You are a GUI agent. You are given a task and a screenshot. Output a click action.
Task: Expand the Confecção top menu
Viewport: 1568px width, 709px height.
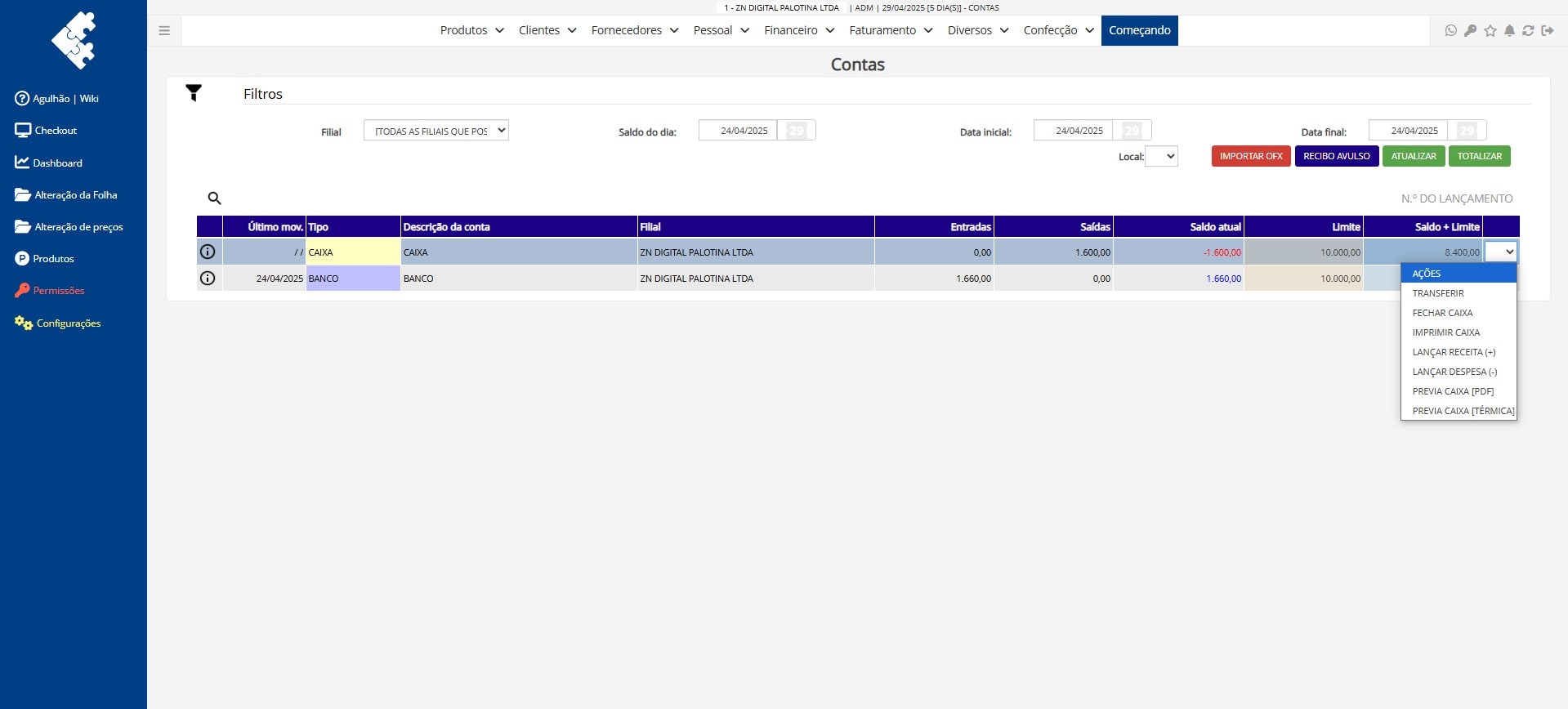[1058, 30]
